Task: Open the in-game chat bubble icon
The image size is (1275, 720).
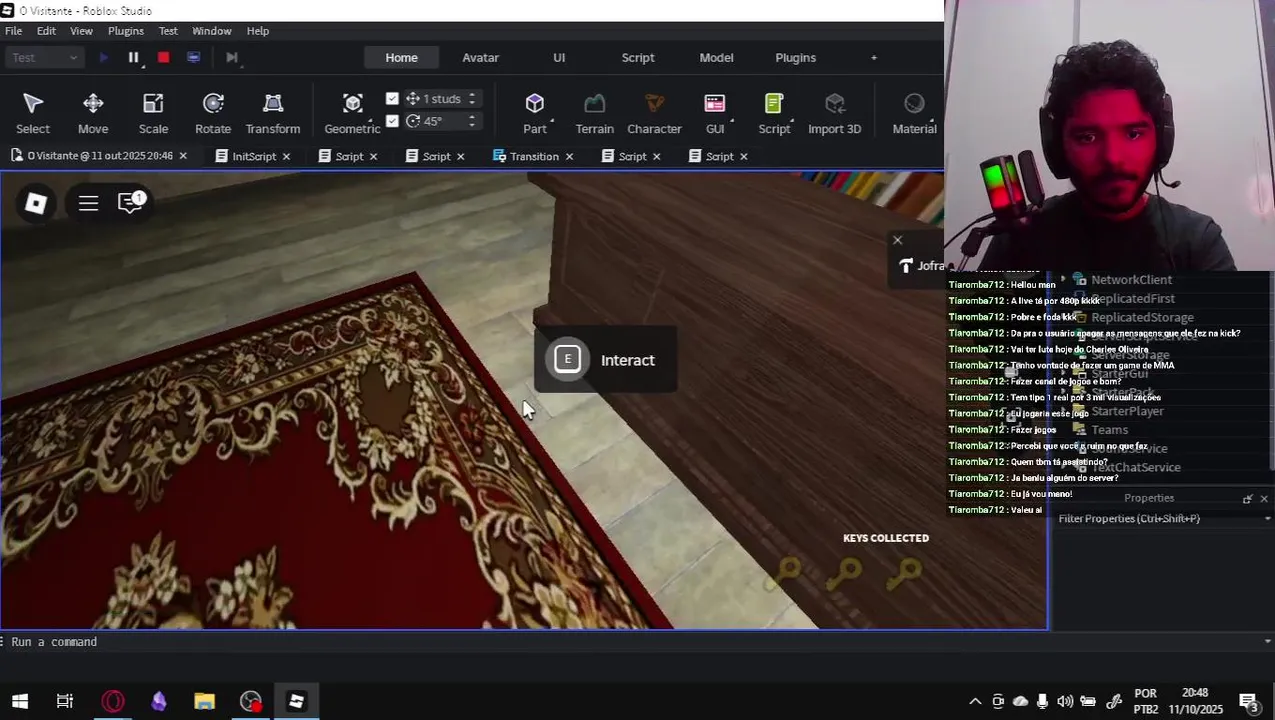Action: coord(131,202)
